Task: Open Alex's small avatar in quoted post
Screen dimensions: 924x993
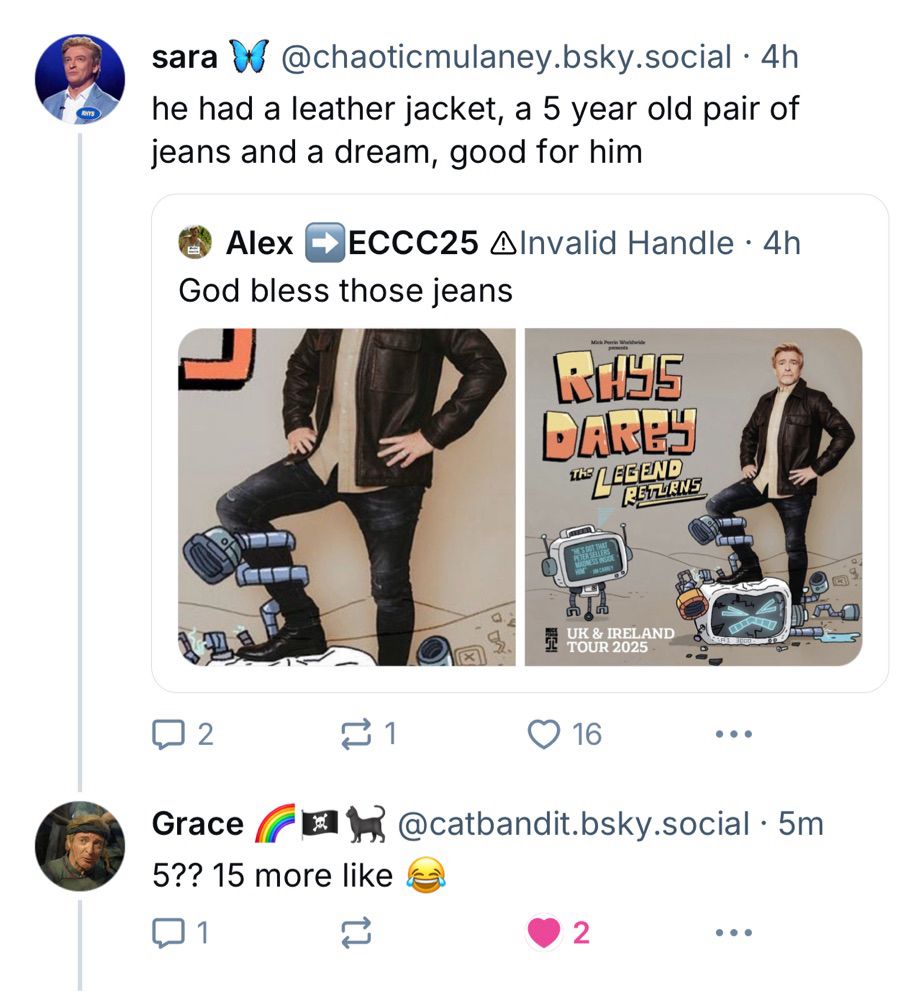Action: [x=195, y=243]
